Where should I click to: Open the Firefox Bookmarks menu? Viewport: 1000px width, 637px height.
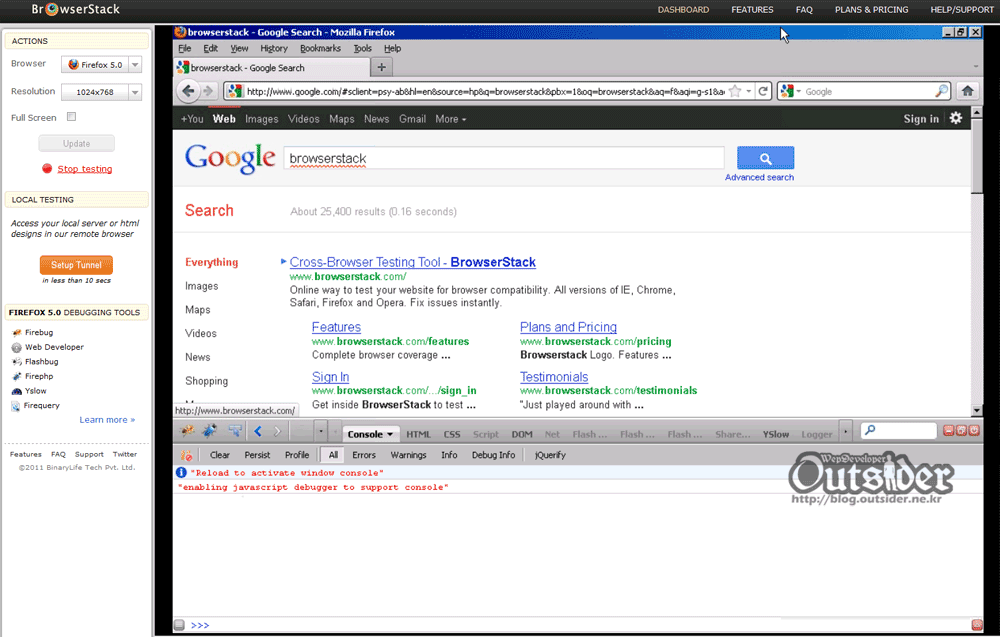pyautogui.click(x=320, y=48)
